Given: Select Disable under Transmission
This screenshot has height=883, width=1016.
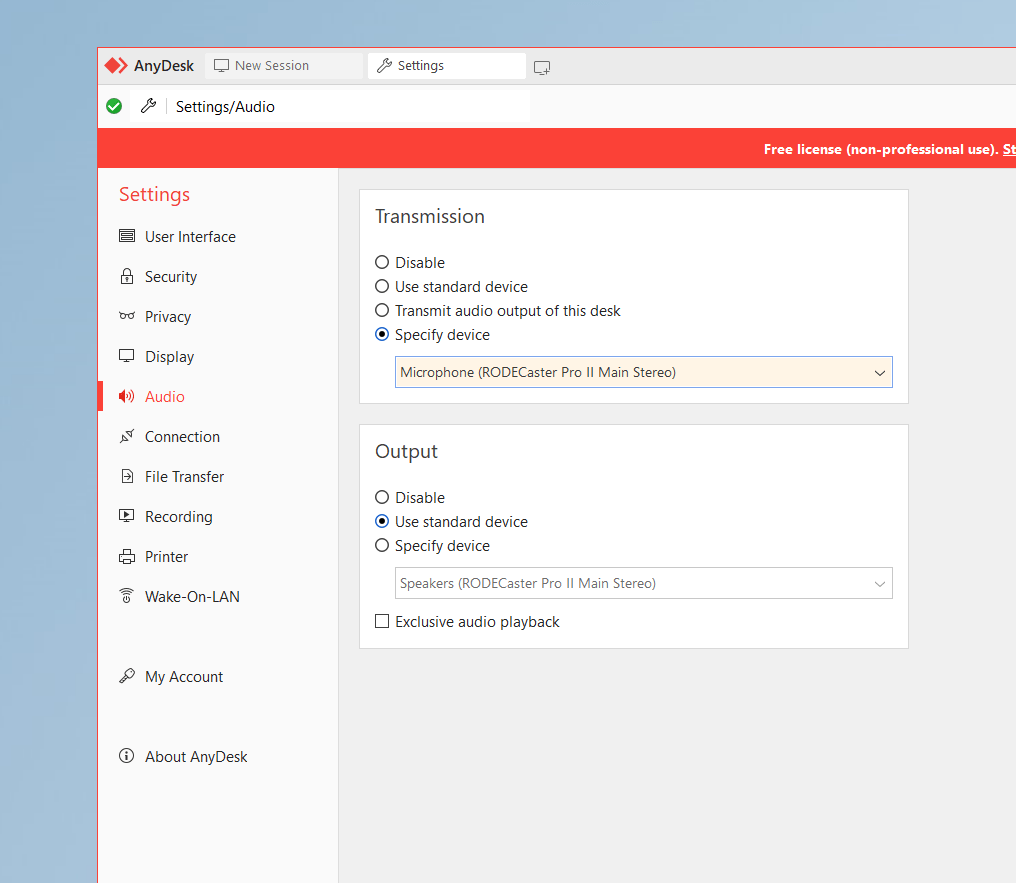Looking at the screenshot, I should point(382,262).
